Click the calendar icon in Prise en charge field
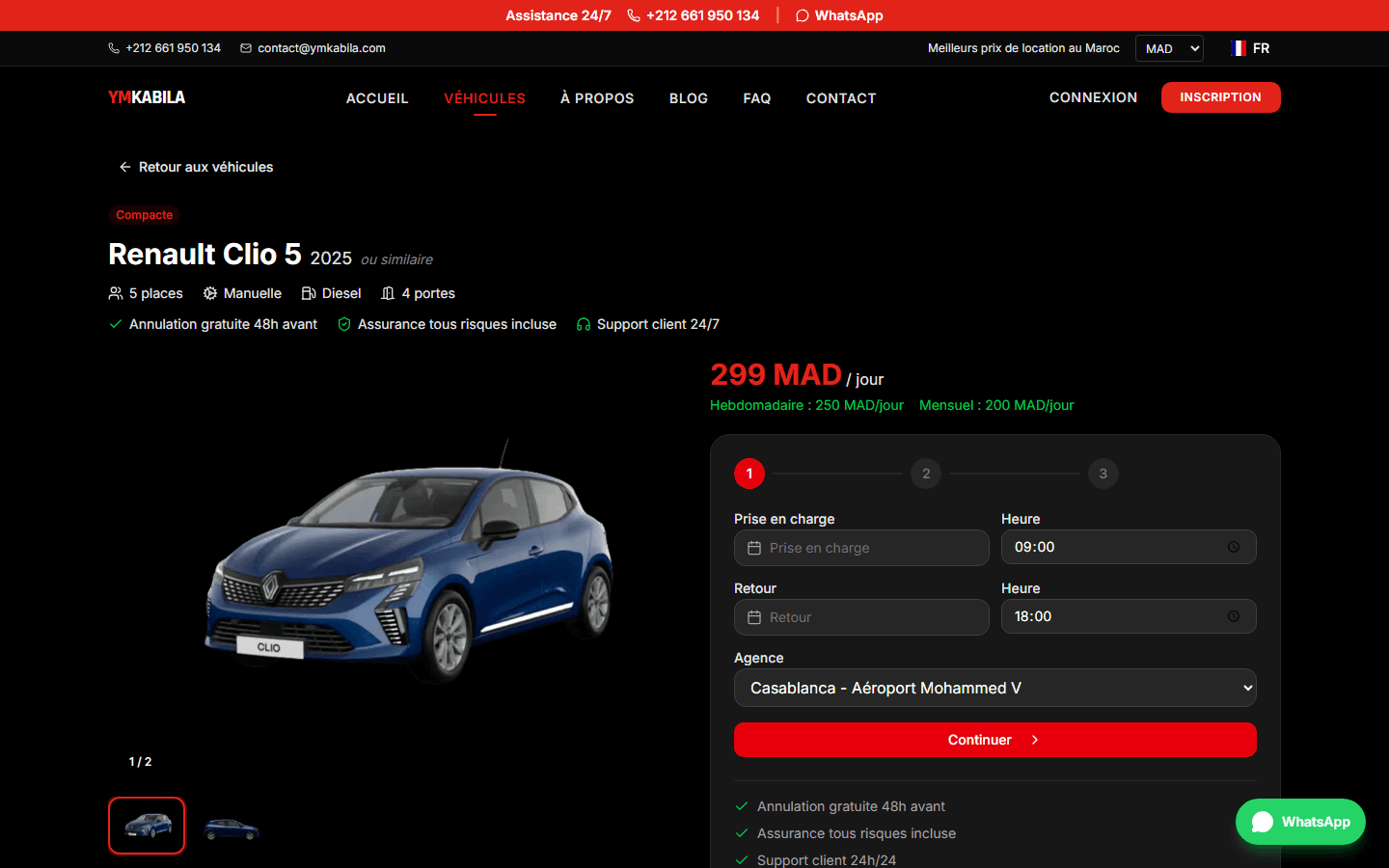This screenshot has width=1389, height=868. pos(754,548)
